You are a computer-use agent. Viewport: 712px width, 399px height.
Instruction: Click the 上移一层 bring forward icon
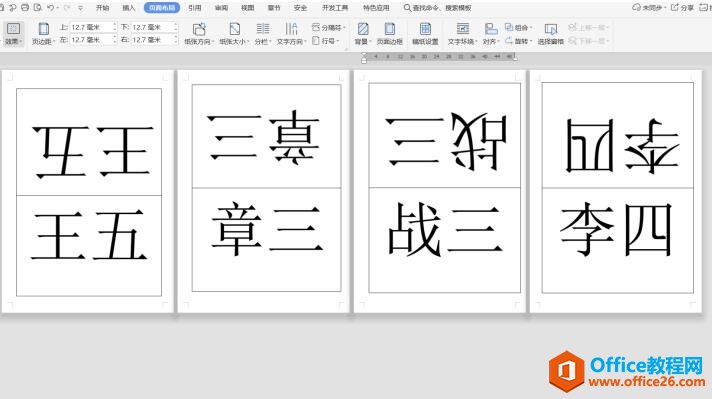coord(572,27)
